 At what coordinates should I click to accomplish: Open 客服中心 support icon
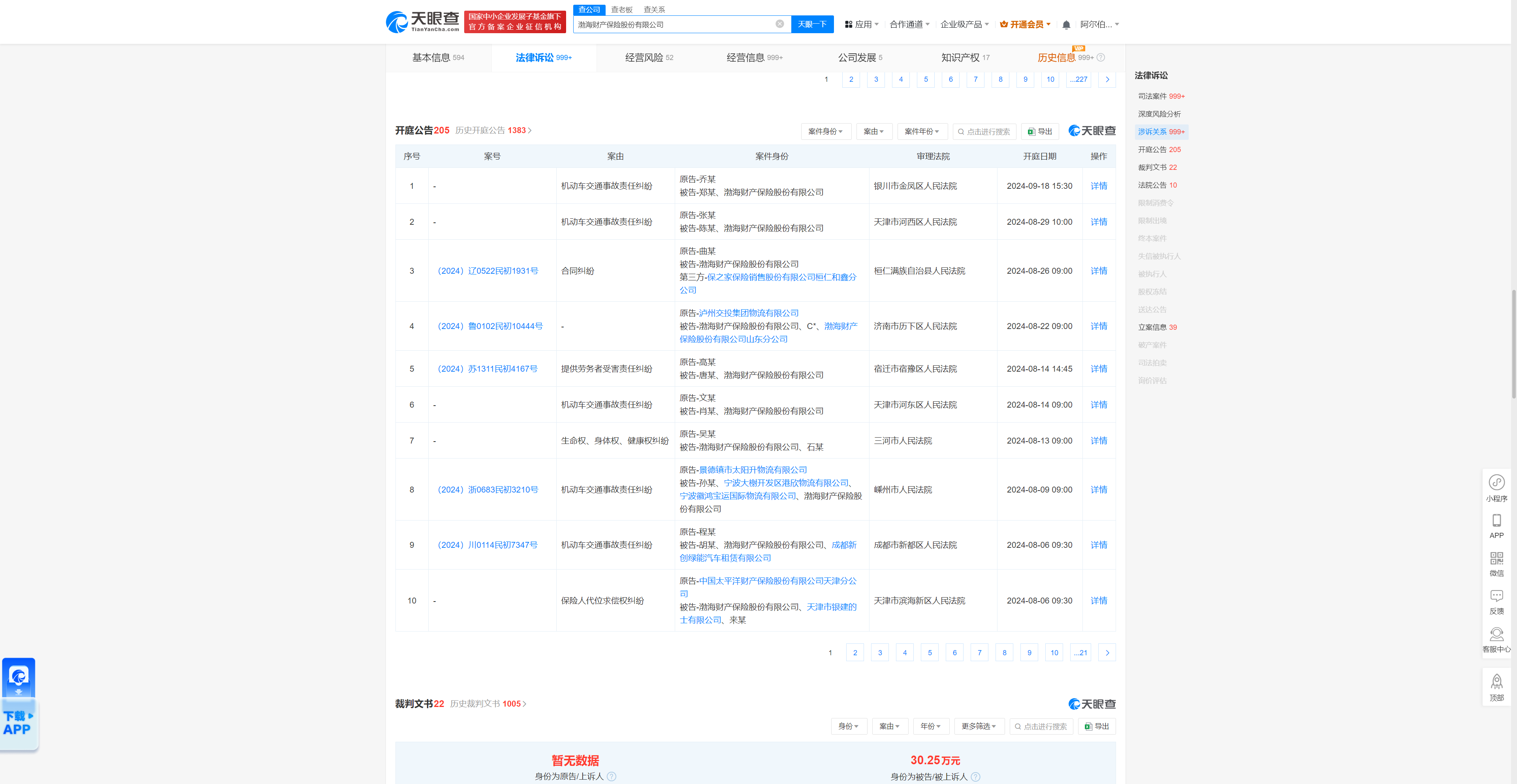(x=1496, y=640)
